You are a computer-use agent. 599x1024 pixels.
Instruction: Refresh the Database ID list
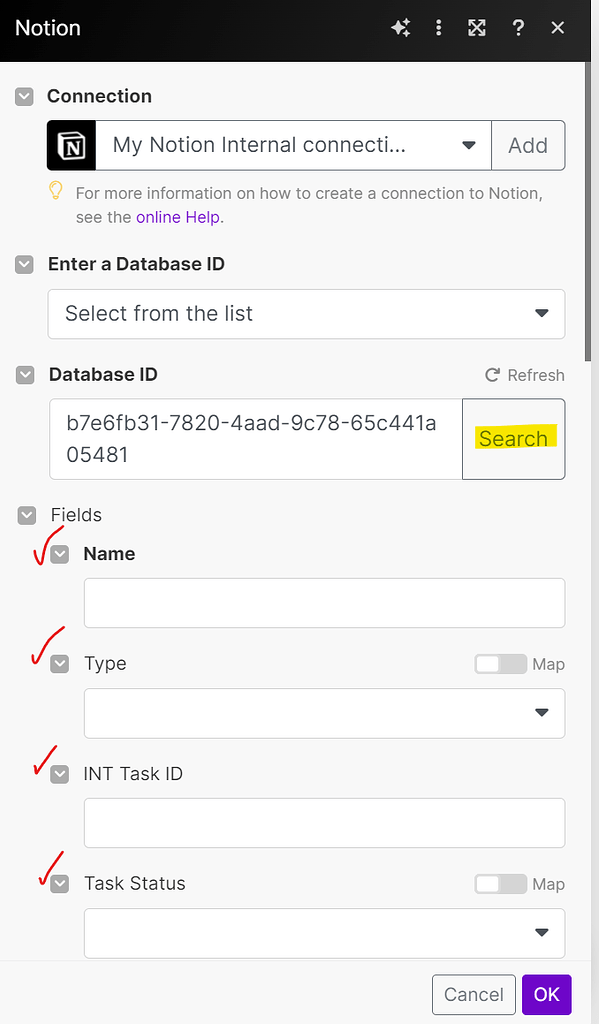coord(525,375)
